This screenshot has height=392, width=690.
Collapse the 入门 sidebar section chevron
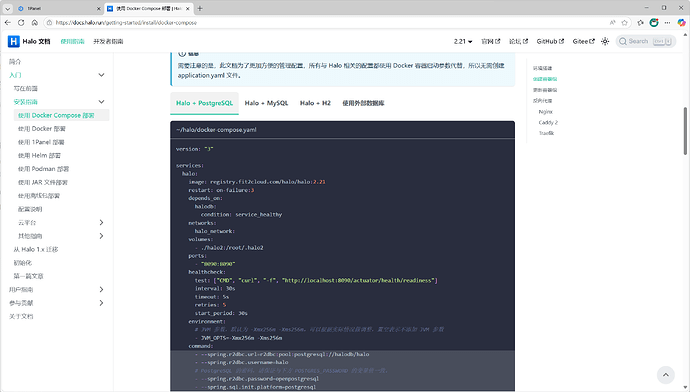[101, 75]
